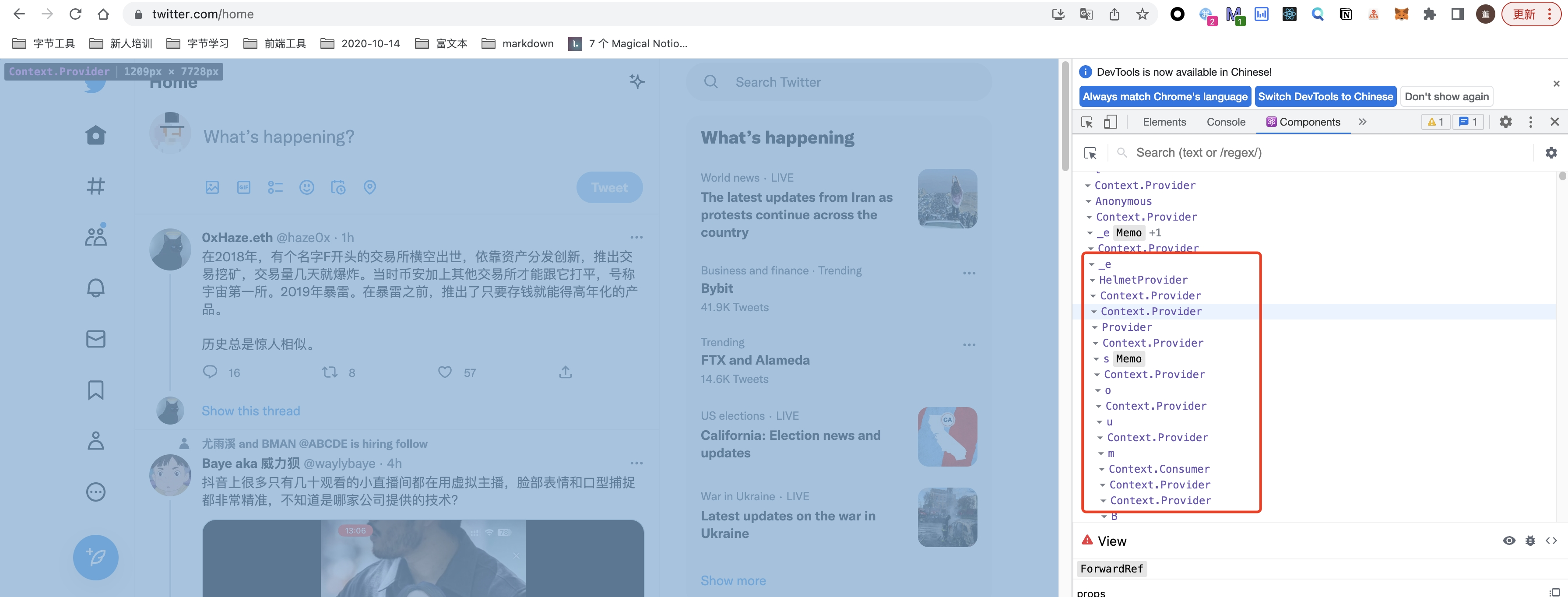Click Switch DevTools to Chinese button
This screenshot has width=1568, height=597.
click(1325, 96)
